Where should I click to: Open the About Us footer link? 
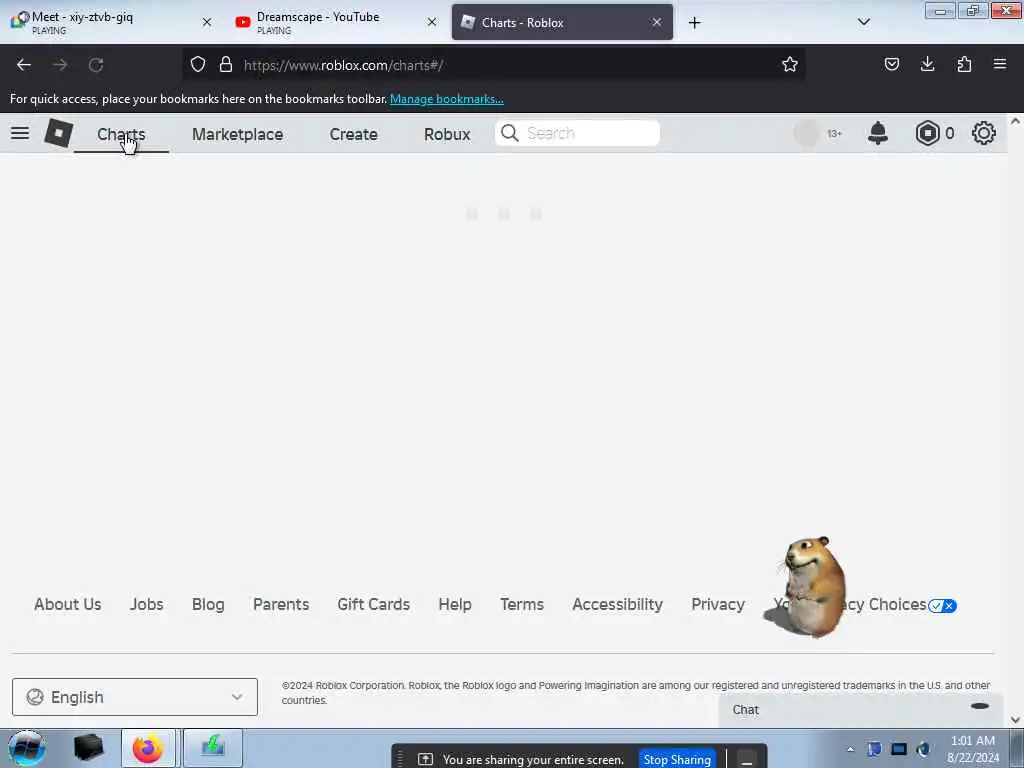68,605
